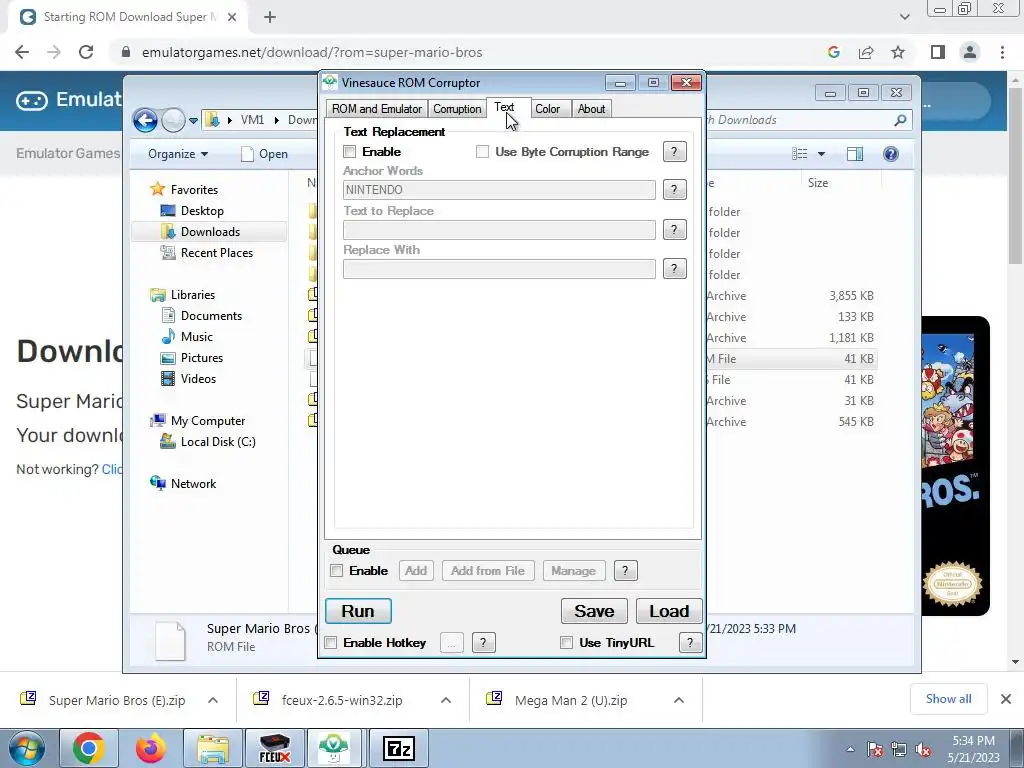Screen dimensions: 1024x768
Task: Click the hotkey selection button
Action: point(452,643)
